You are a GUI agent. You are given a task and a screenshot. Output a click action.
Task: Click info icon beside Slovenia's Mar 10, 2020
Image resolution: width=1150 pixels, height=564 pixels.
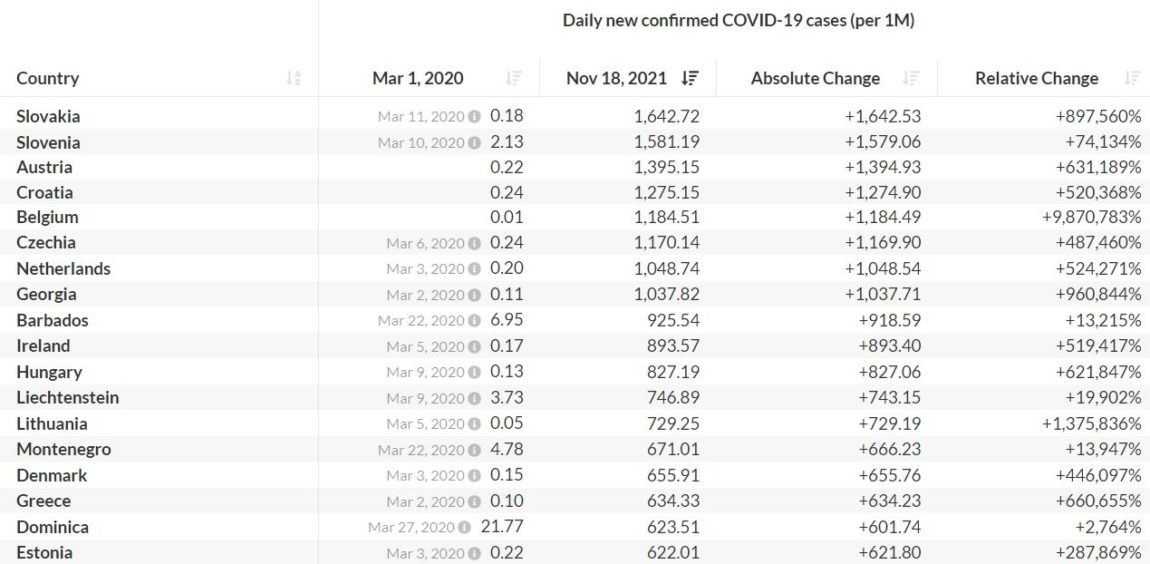coord(474,142)
